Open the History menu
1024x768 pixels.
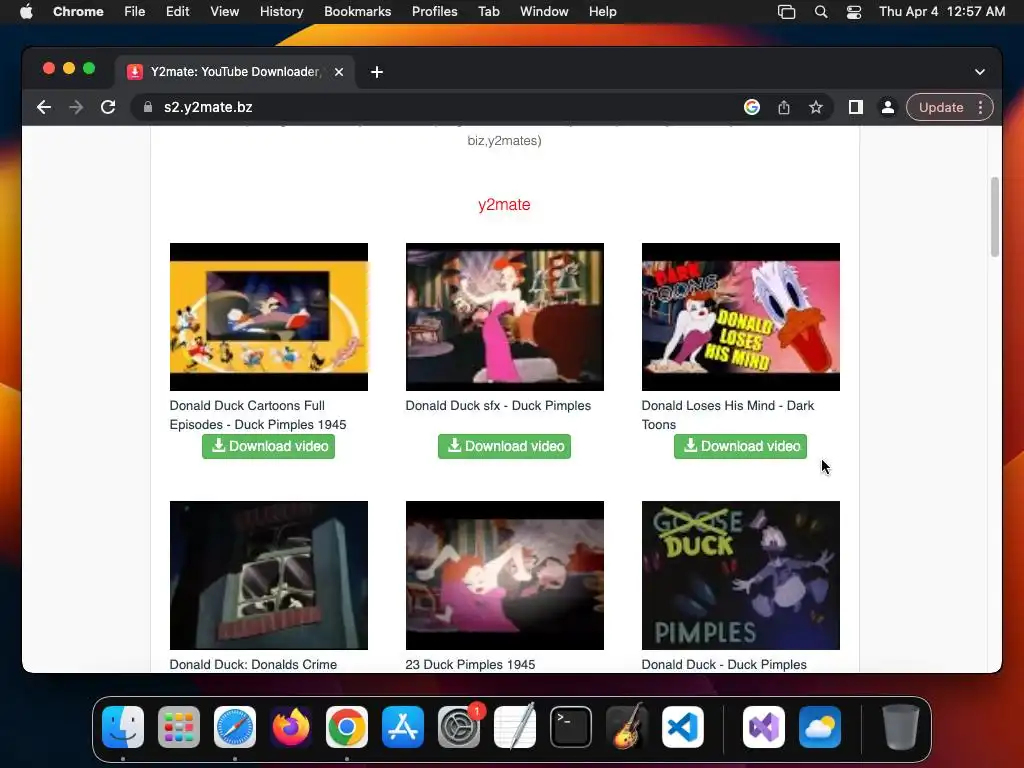(x=281, y=12)
